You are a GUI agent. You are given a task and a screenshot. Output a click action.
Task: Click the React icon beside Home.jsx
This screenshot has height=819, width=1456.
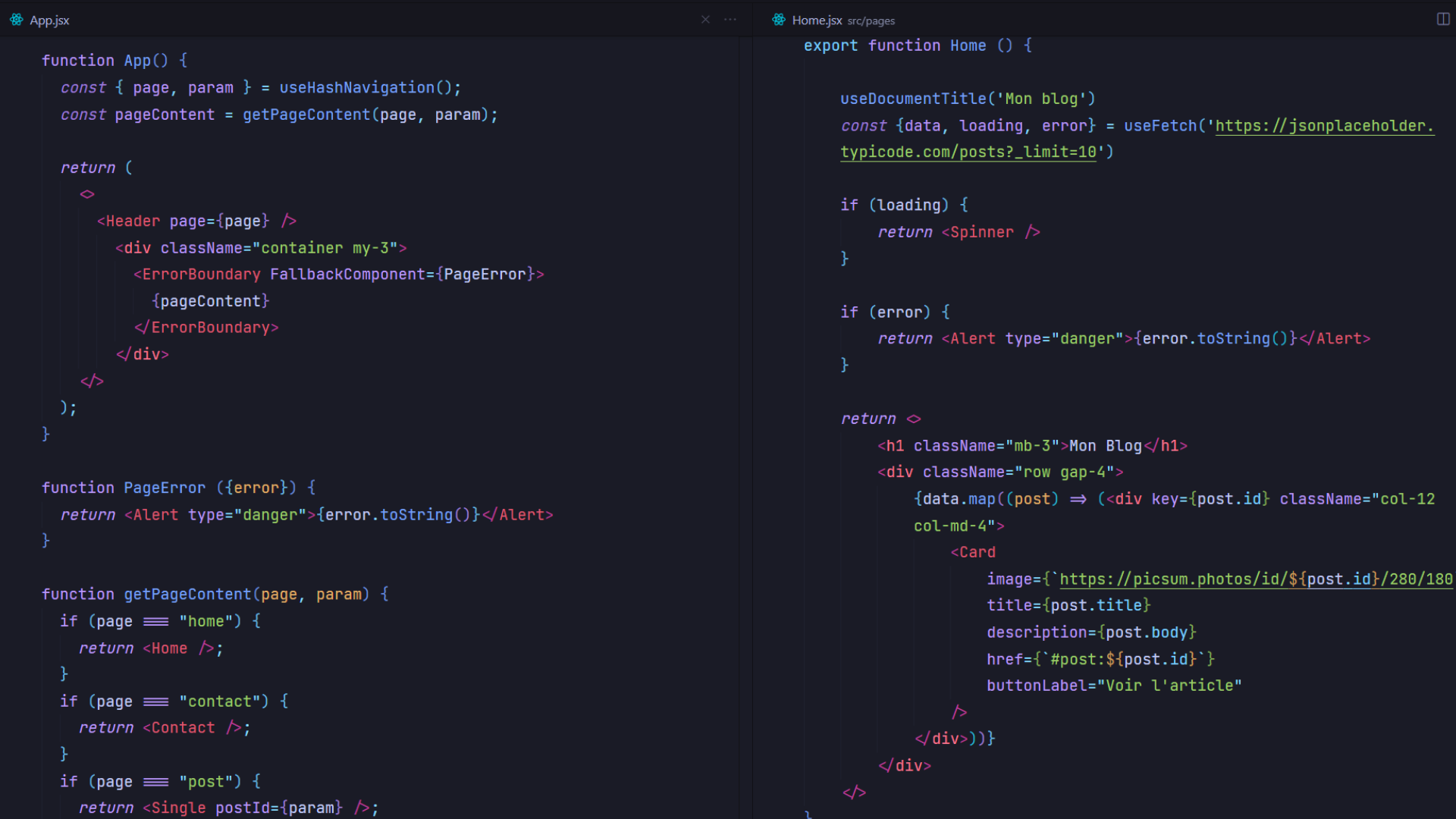click(779, 20)
